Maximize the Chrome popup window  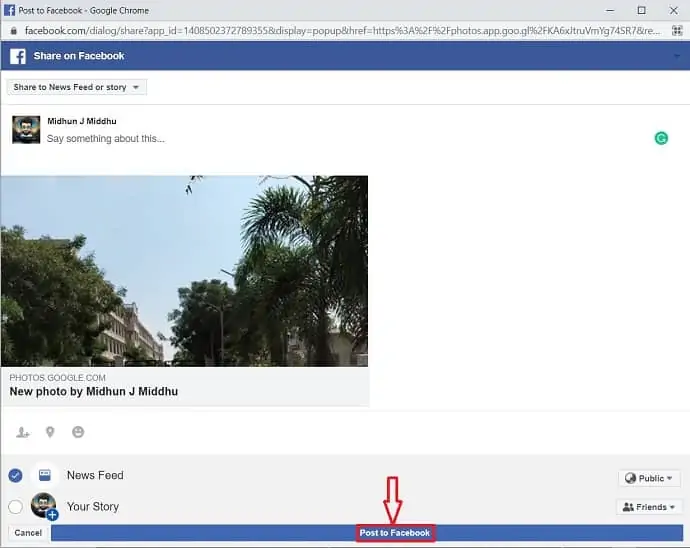point(642,10)
